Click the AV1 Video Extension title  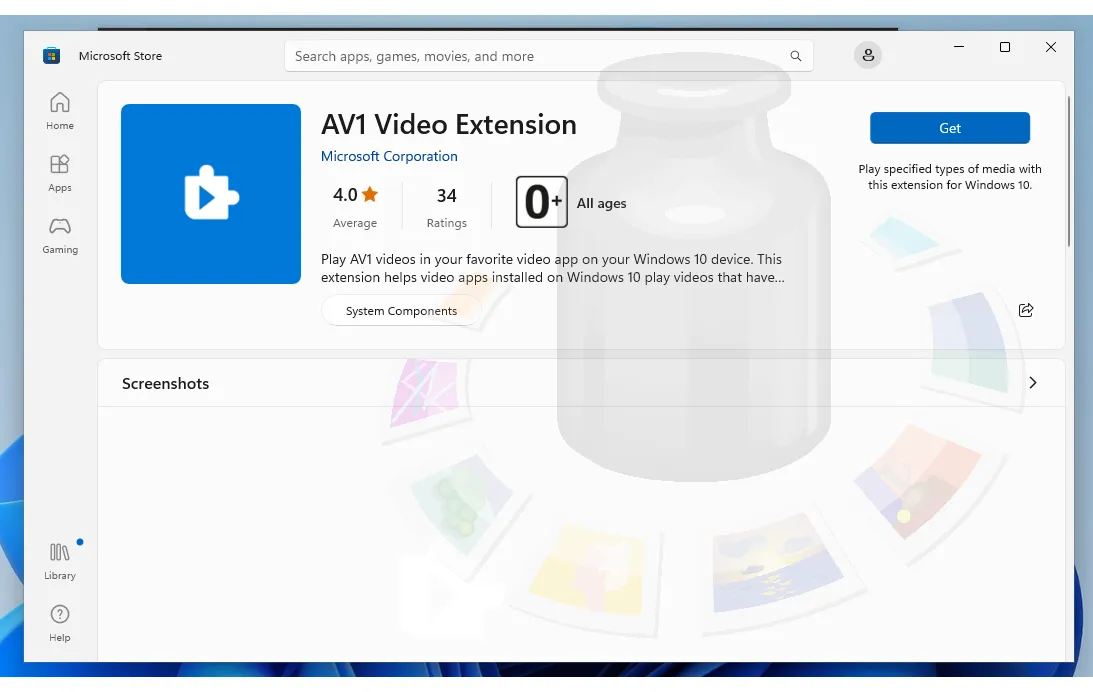(x=449, y=125)
